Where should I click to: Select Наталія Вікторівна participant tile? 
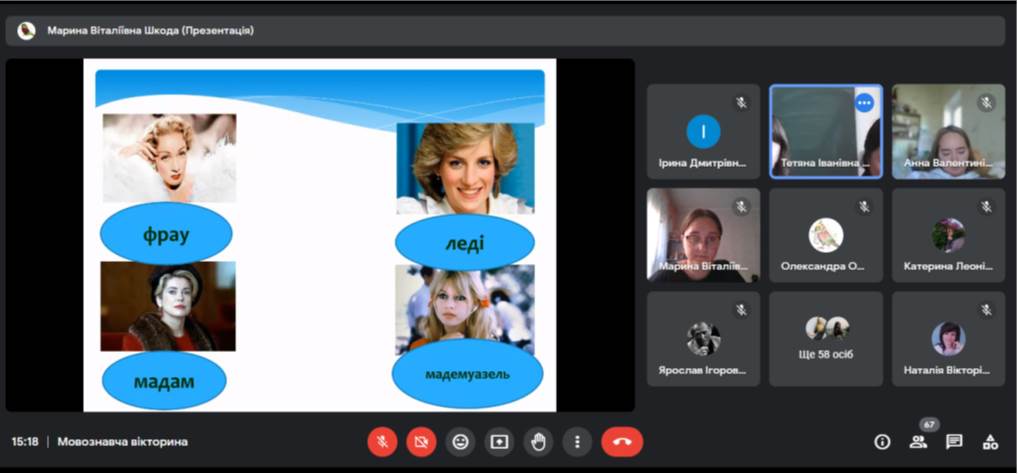(x=949, y=339)
